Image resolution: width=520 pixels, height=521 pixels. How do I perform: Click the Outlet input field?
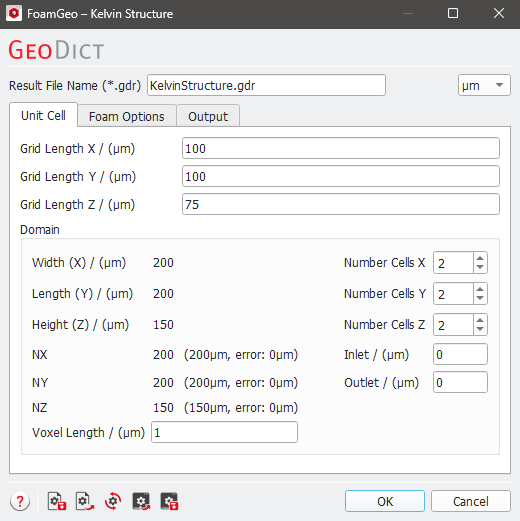460,382
